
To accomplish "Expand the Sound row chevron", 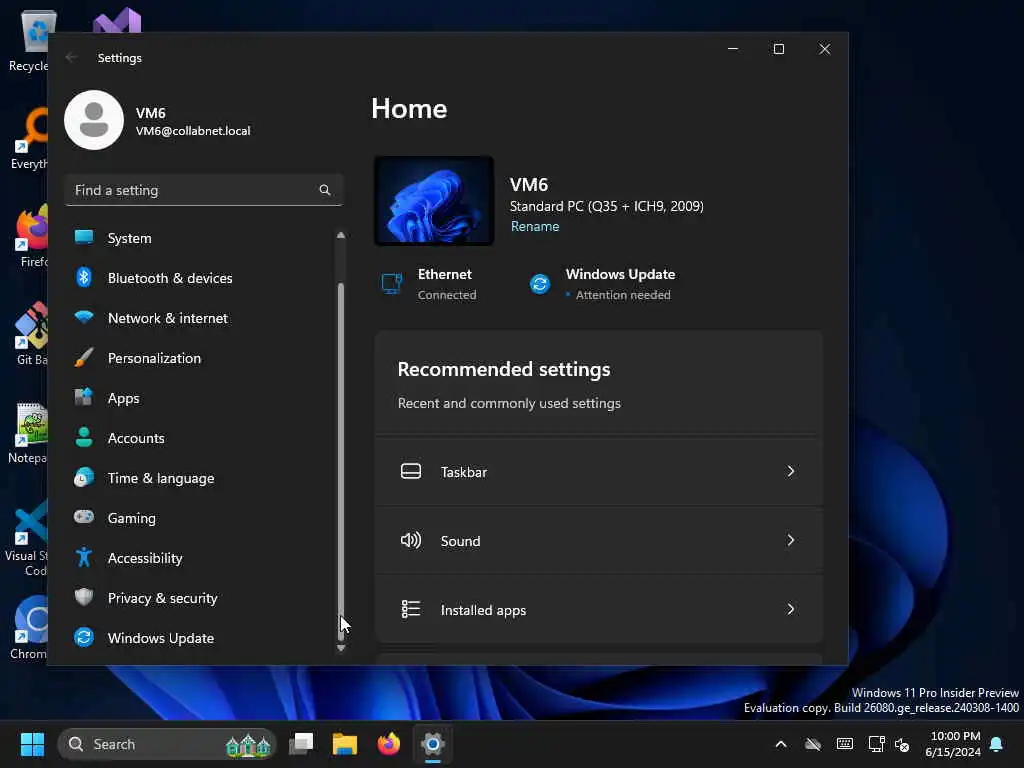I will point(791,541).
